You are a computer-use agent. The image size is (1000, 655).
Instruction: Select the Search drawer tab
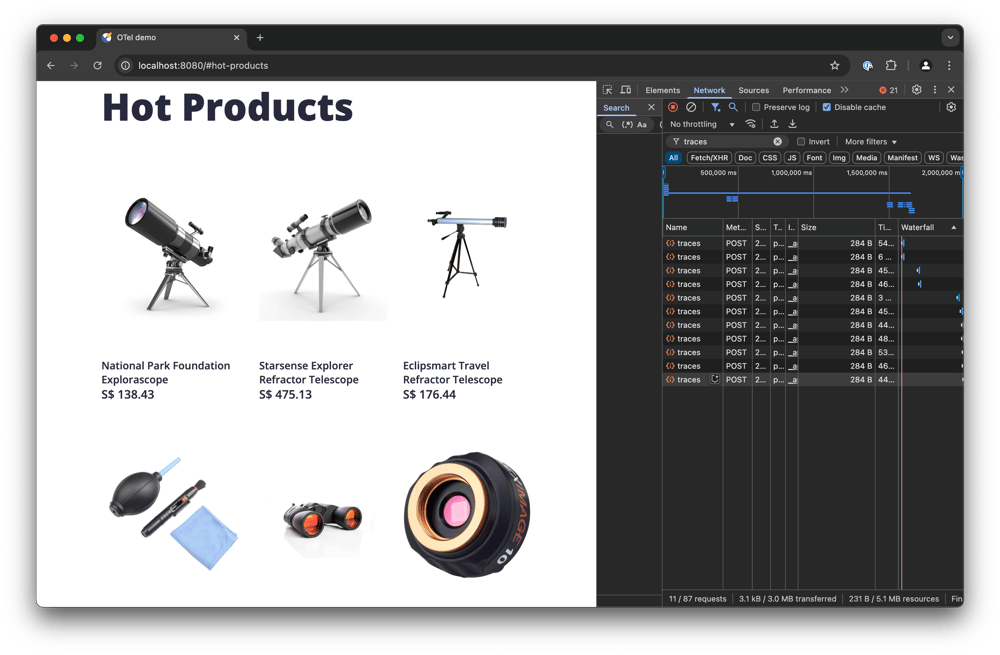tap(616, 107)
